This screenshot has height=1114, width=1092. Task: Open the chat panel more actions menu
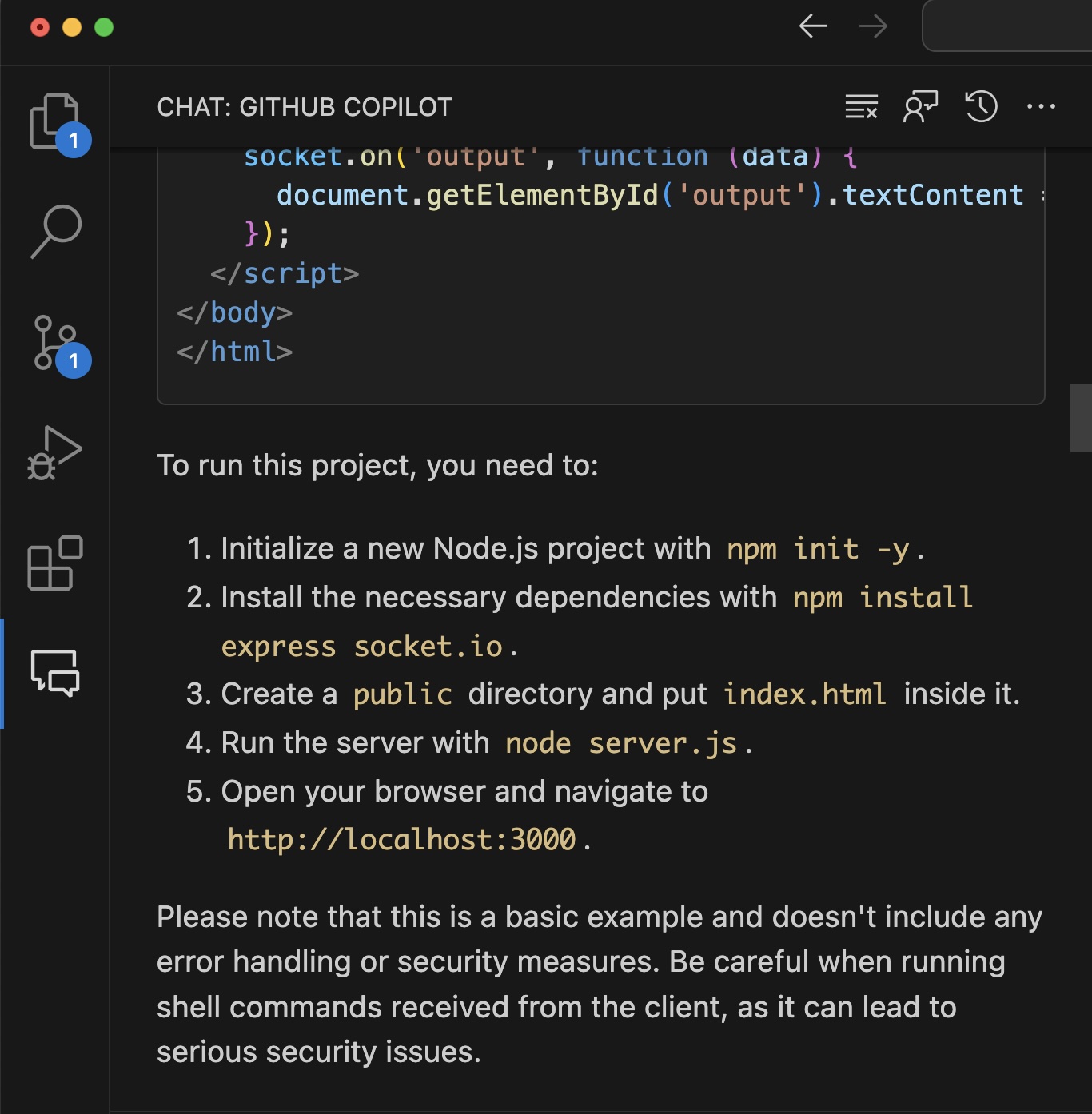click(x=1041, y=106)
